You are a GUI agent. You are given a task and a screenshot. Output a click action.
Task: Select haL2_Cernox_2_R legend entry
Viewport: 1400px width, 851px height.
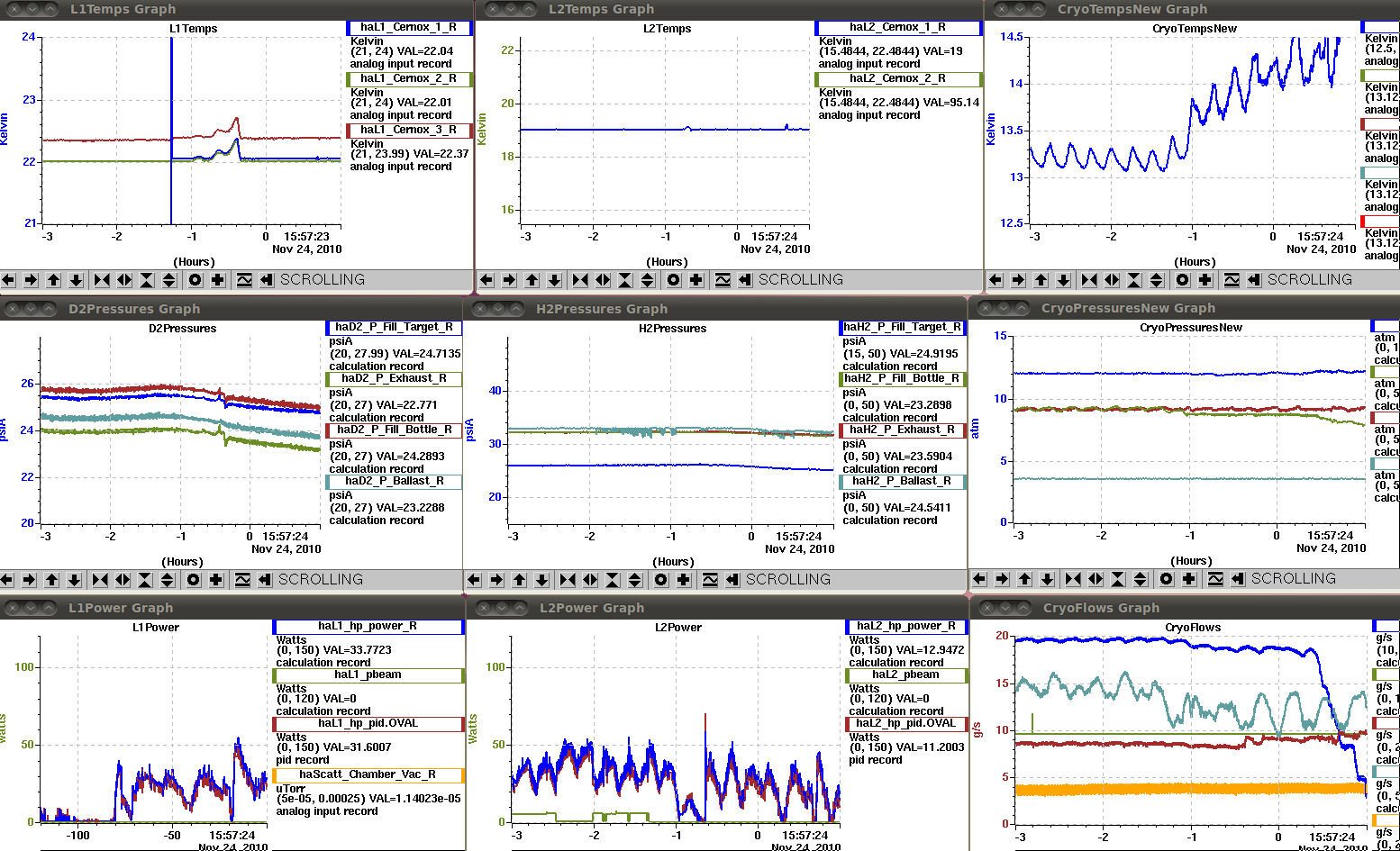(x=898, y=78)
